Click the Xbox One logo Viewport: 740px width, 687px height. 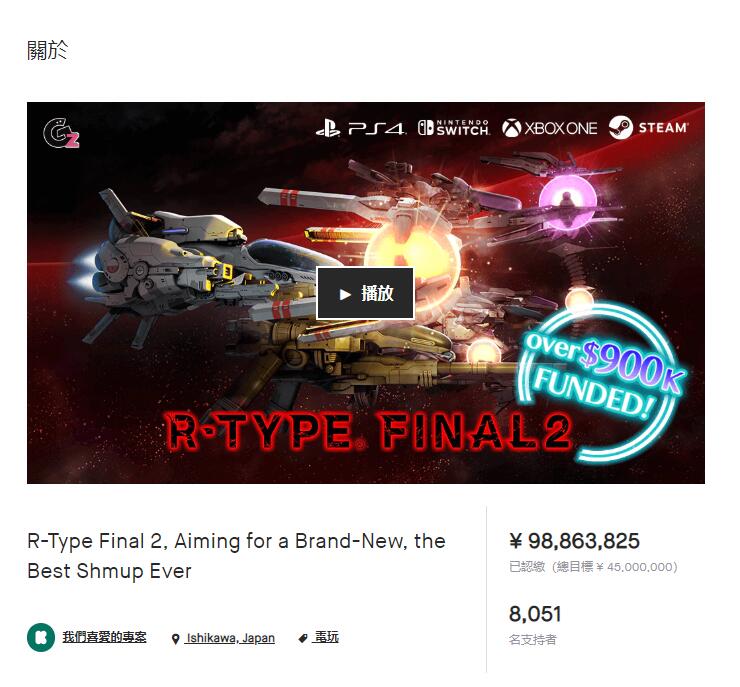pos(549,128)
